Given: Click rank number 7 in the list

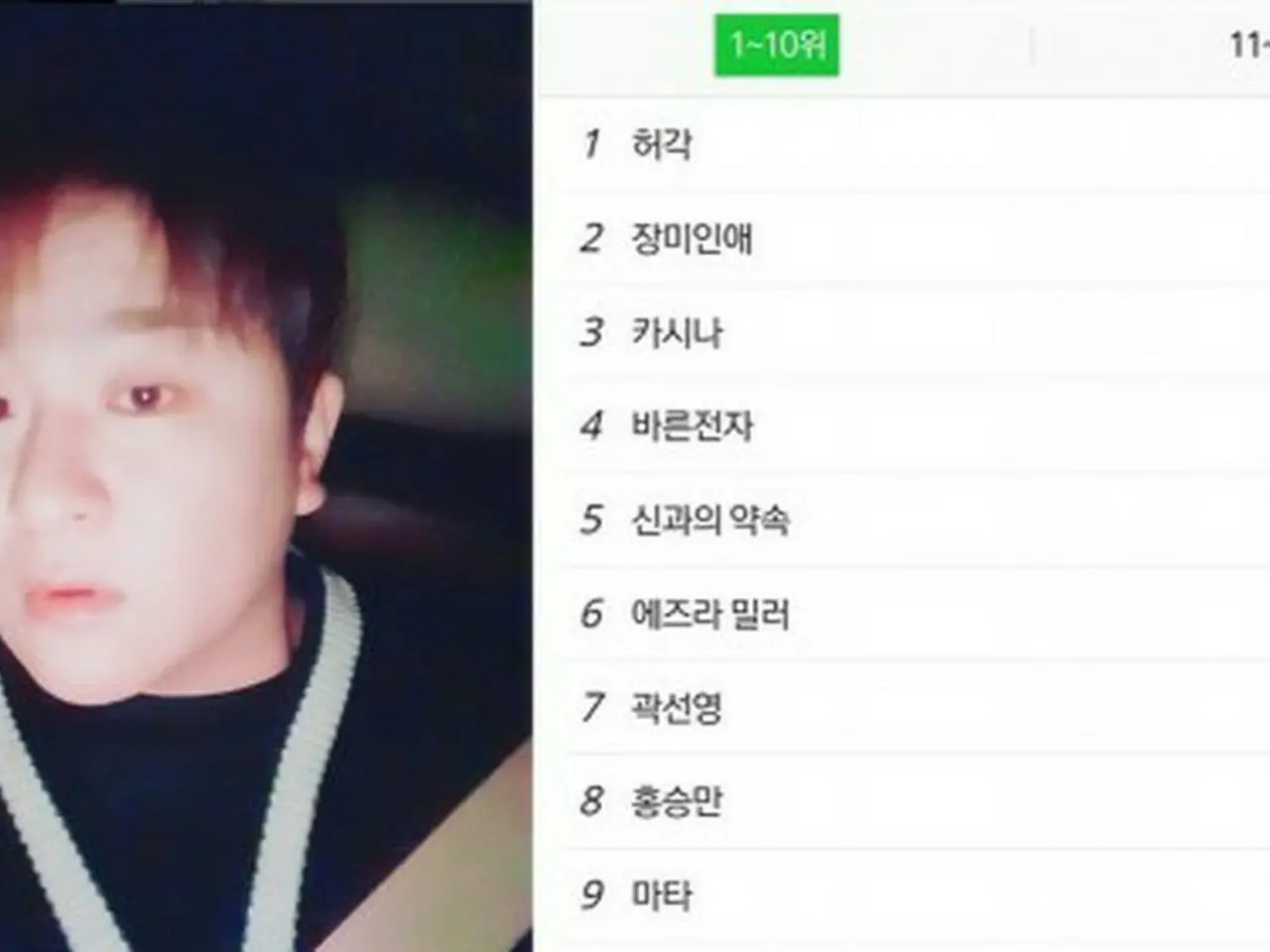Looking at the screenshot, I should pos(592,707).
